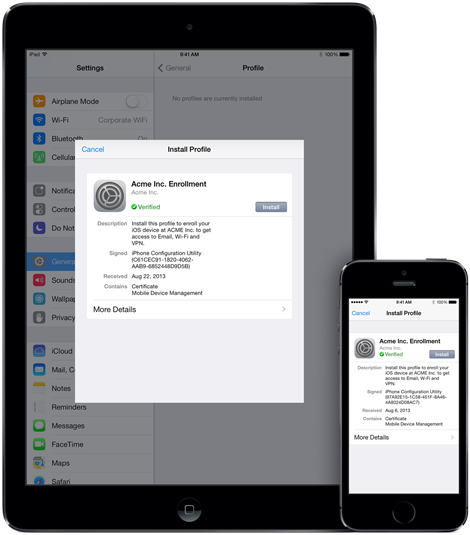The image size is (470, 535).
Task: Tap Cancel on iPhone Install Profile
Action: (x=361, y=313)
